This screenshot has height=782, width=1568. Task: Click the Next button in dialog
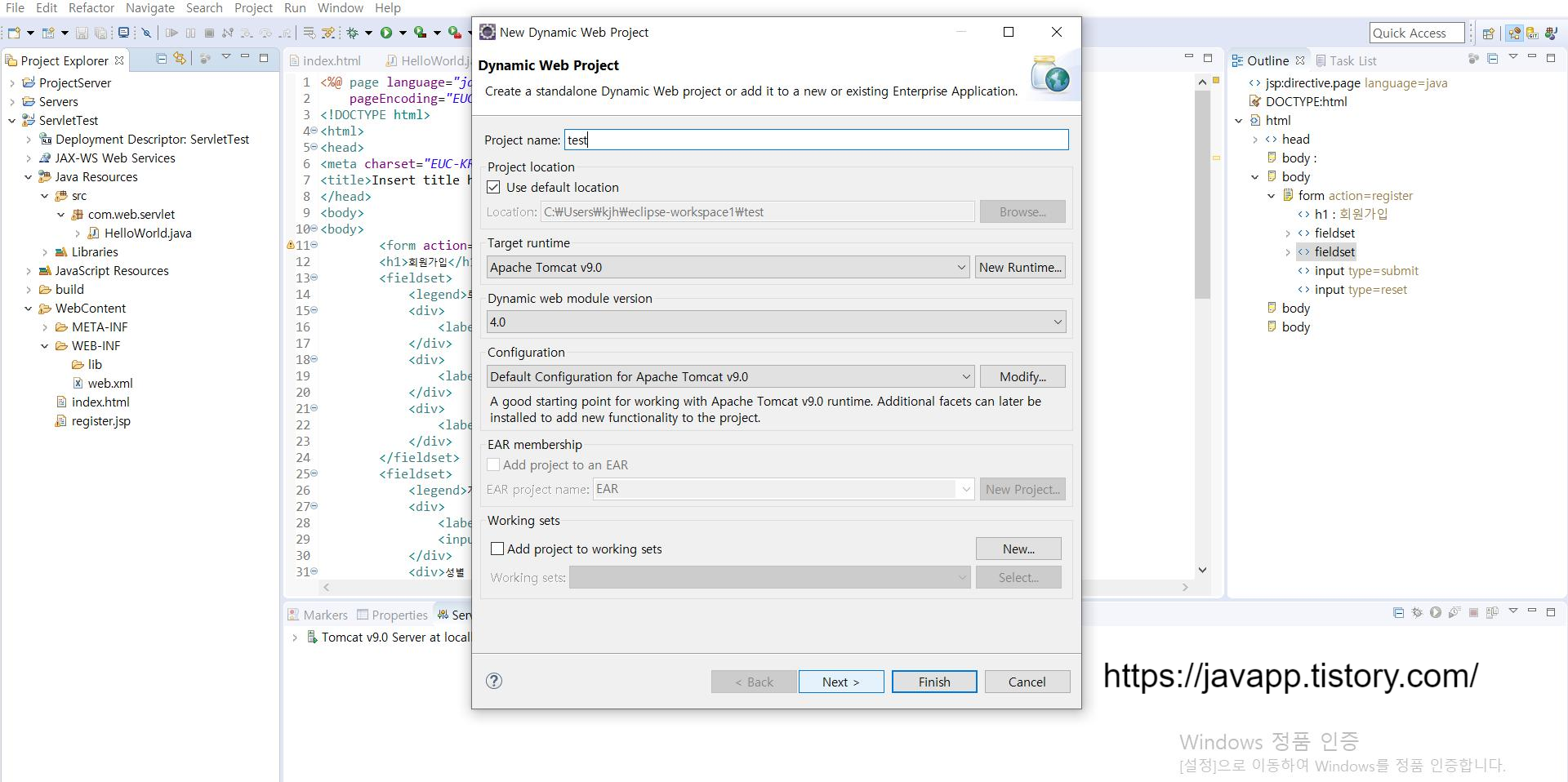(841, 682)
